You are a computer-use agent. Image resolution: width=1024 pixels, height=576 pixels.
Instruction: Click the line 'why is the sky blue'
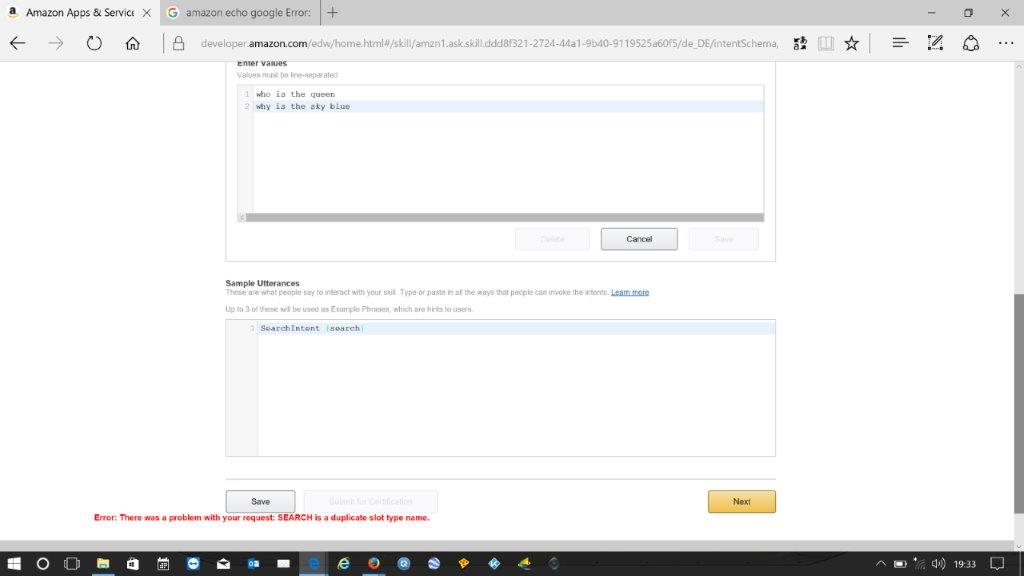coord(303,106)
